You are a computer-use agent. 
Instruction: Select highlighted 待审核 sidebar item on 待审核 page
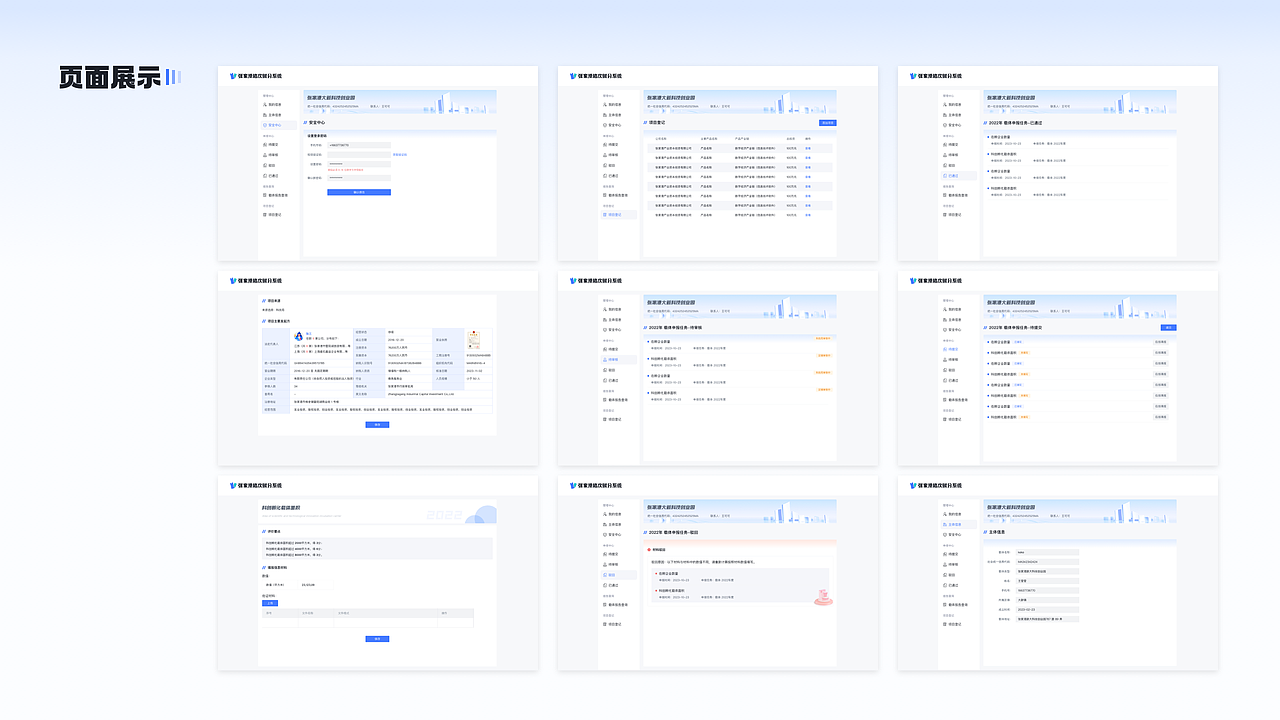coord(619,360)
